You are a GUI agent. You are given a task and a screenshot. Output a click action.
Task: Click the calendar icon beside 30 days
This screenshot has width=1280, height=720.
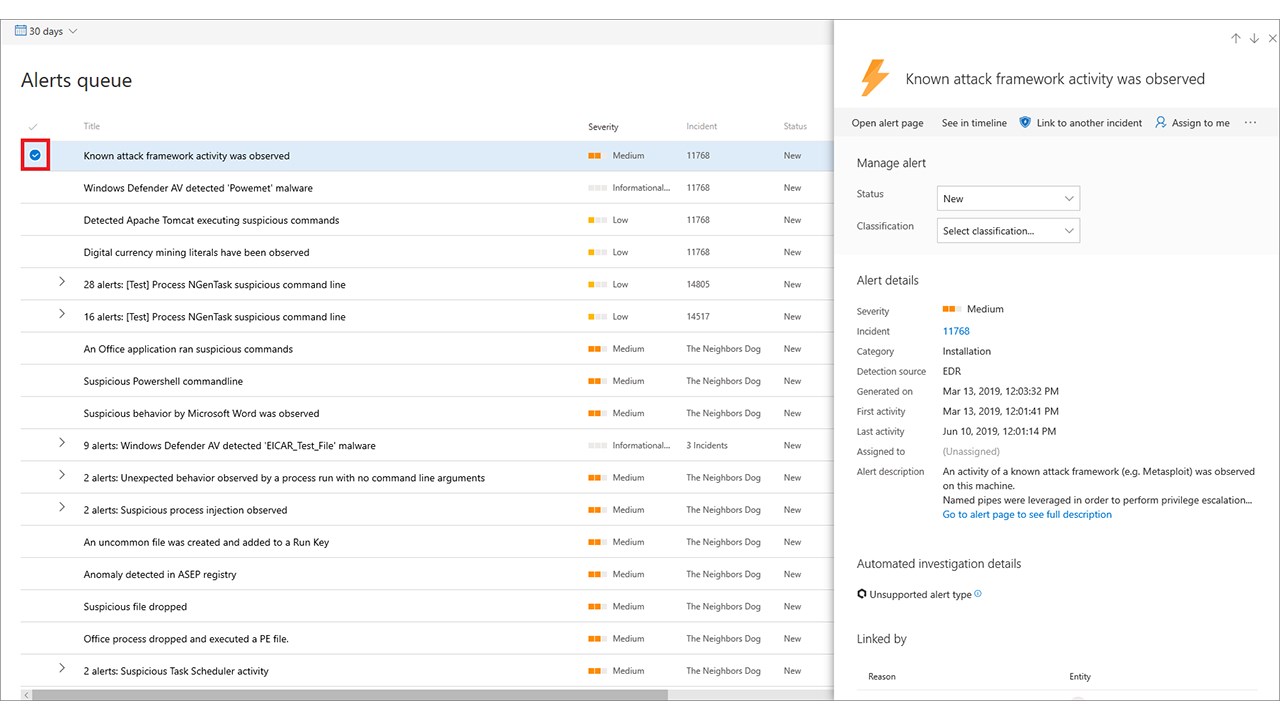20,31
